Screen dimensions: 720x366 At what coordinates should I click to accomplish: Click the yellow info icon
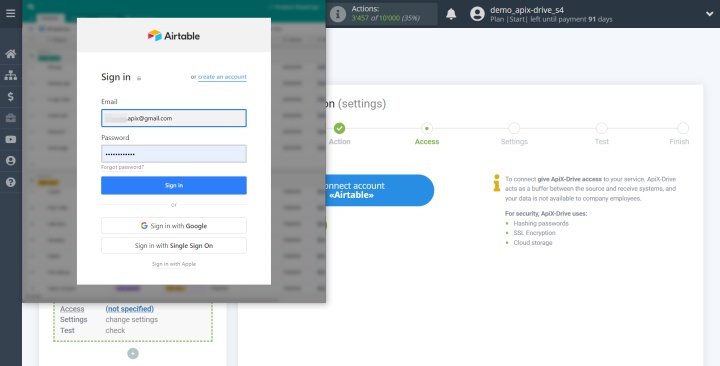pos(496,183)
